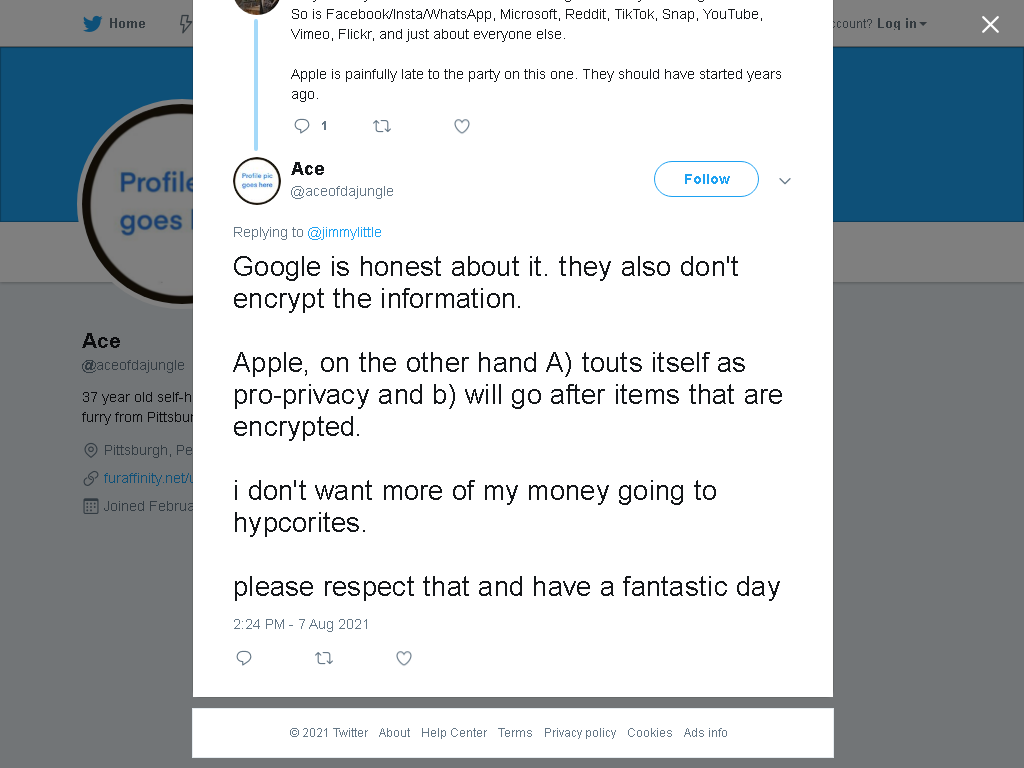Reply to Ace's tweet using the comment icon
The image size is (1024, 768).
coord(244,658)
